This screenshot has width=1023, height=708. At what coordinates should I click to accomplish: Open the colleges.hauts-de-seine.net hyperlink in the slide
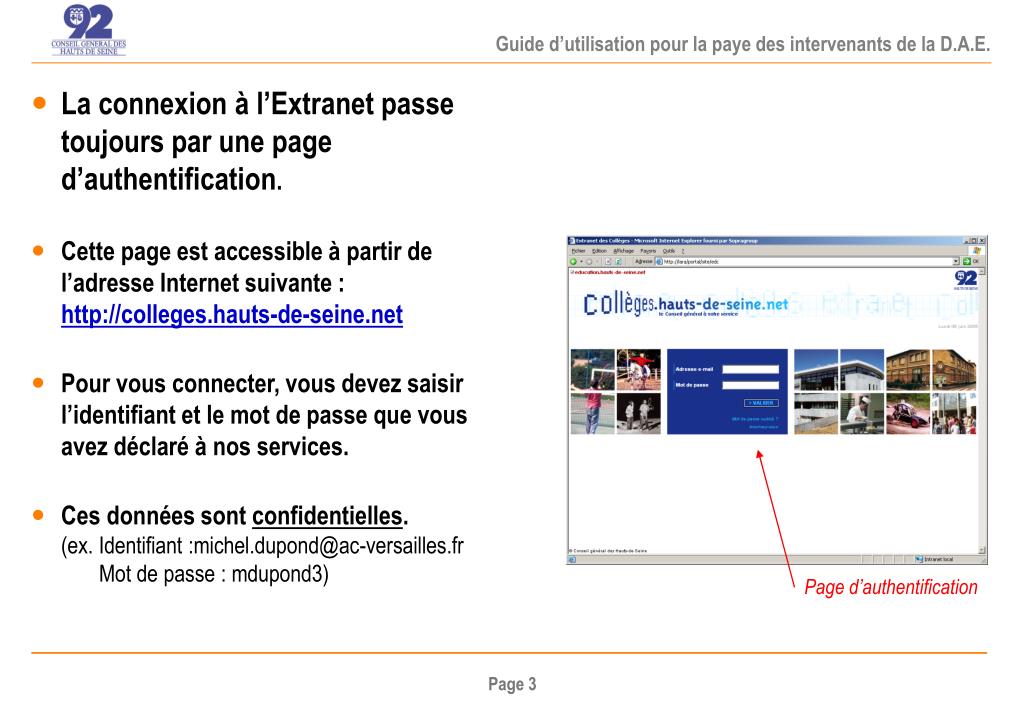232,315
